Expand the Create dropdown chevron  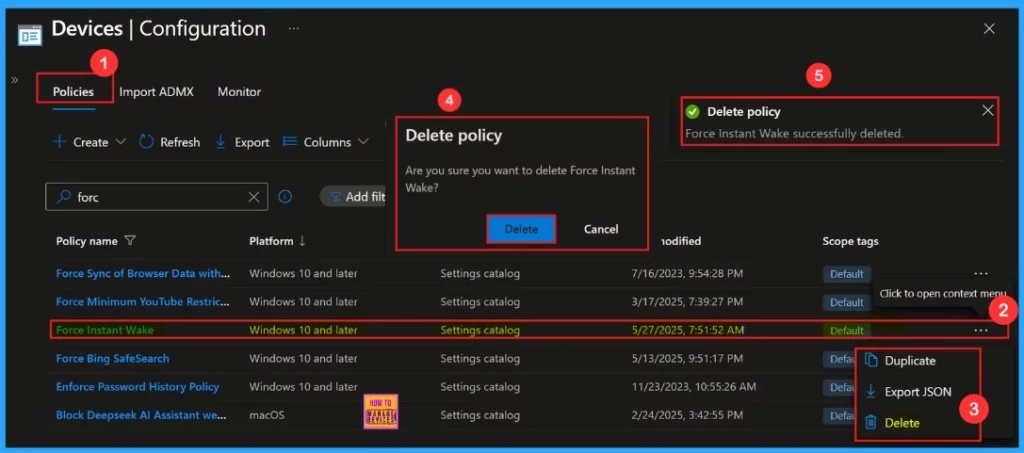[120, 142]
